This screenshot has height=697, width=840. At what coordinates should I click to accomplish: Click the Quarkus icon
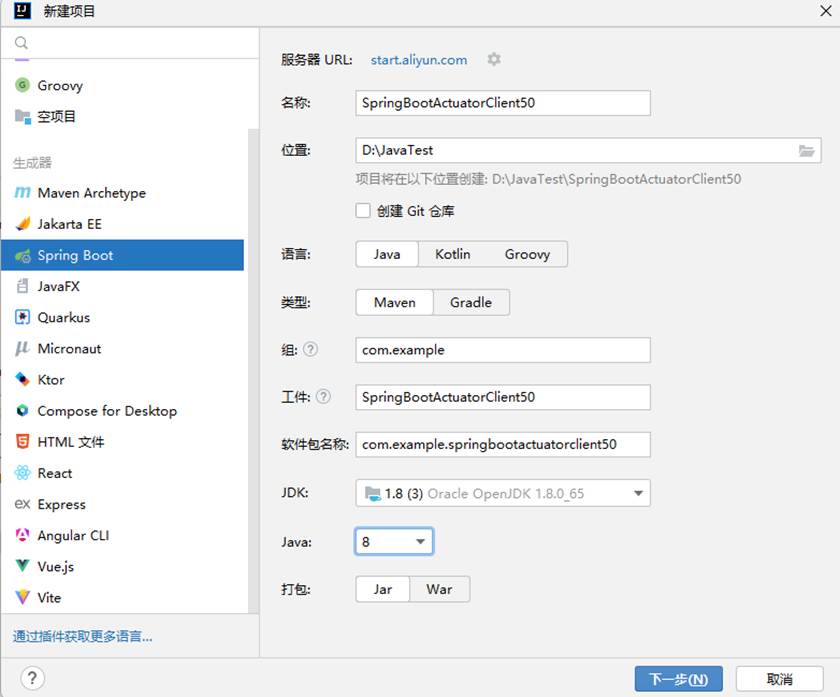[22, 317]
